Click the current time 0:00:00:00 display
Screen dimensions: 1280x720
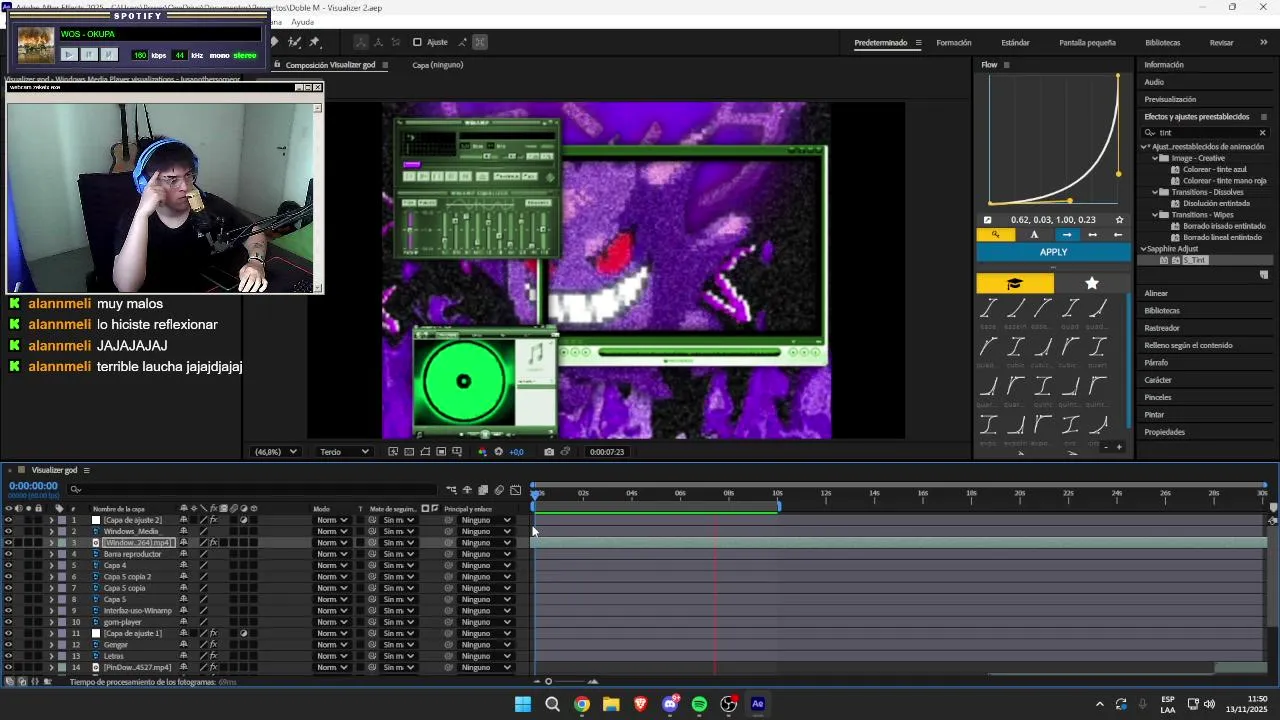[33, 486]
